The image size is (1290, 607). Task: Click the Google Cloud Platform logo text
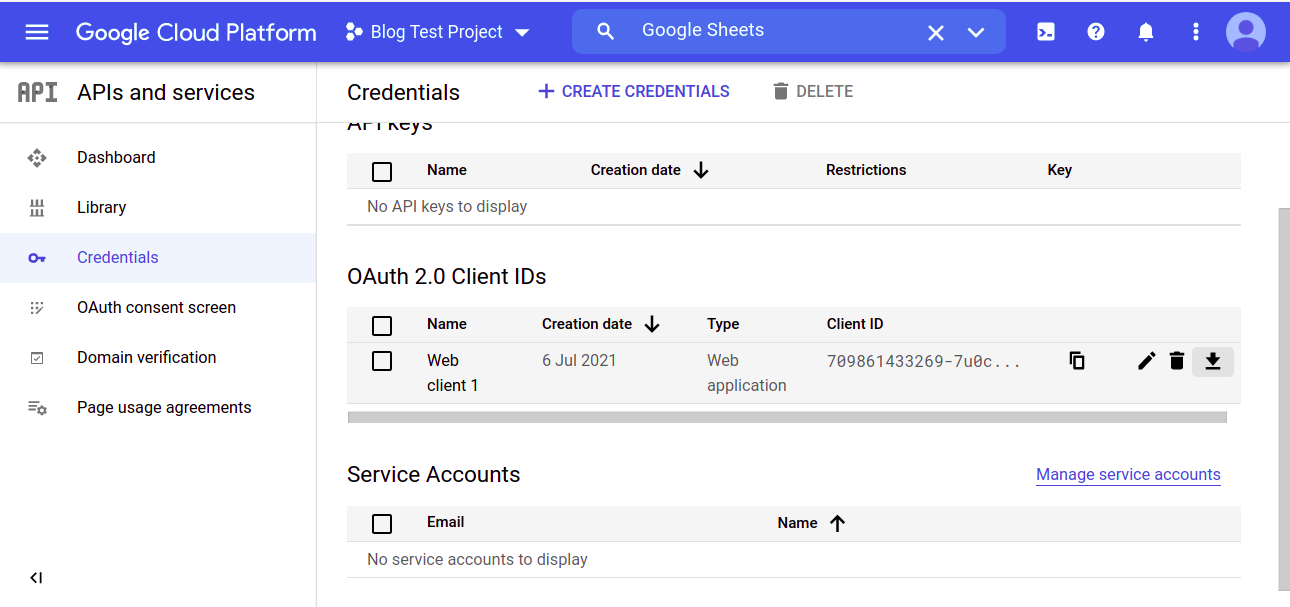tap(196, 32)
